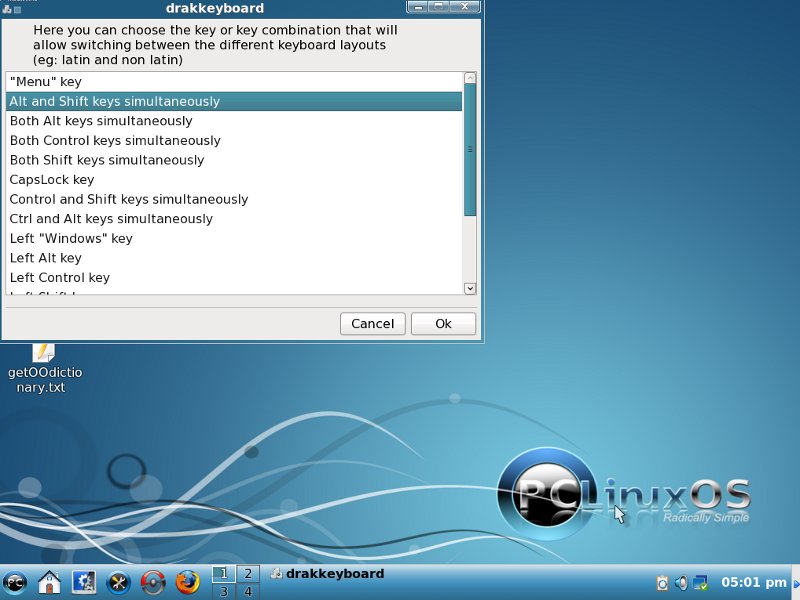
Task: Select "Ctrl and Alt keys simultaneously"
Action: [111, 219]
